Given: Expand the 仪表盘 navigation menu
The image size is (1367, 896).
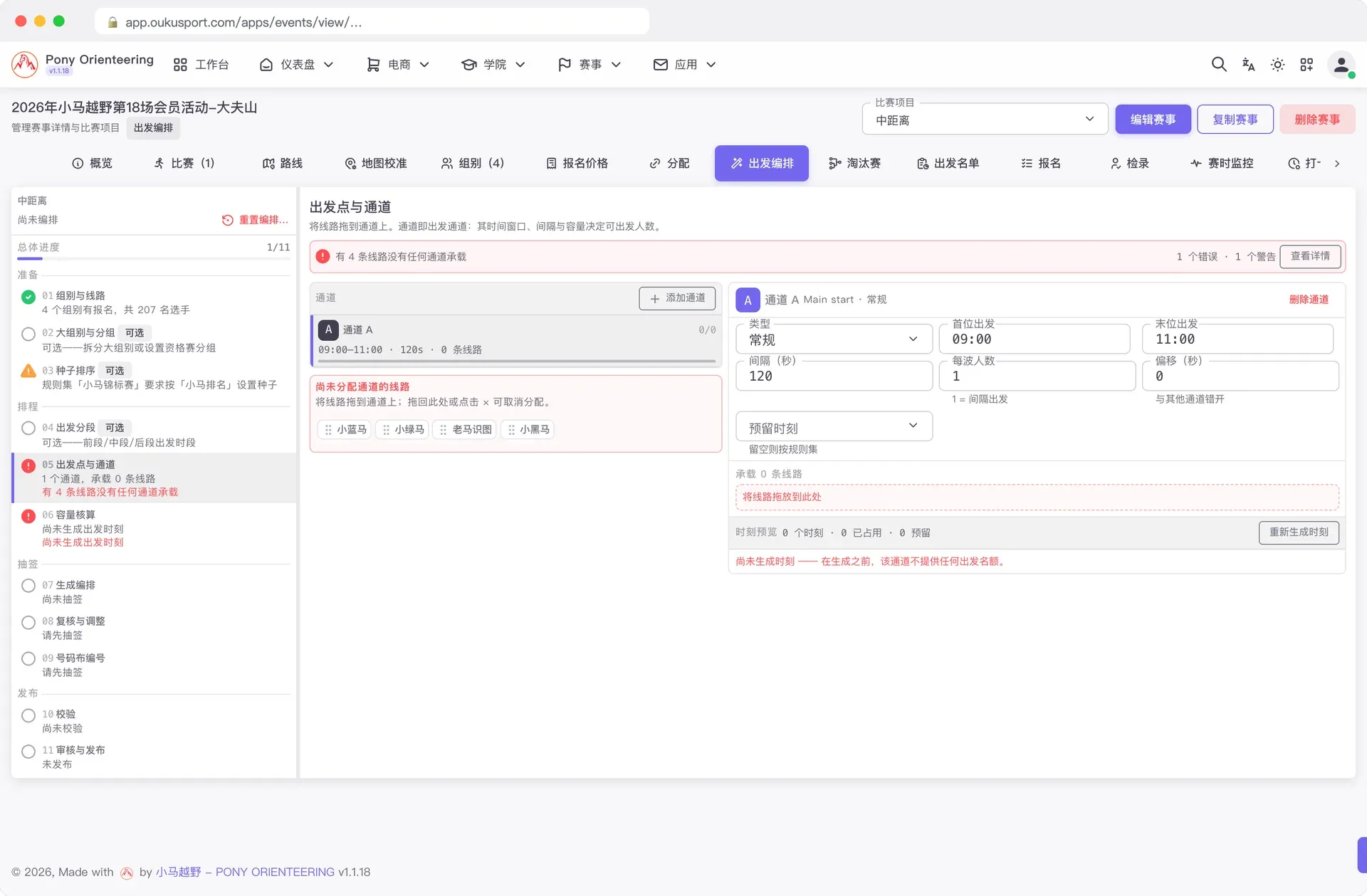Looking at the screenshot, I should [297, 65].
